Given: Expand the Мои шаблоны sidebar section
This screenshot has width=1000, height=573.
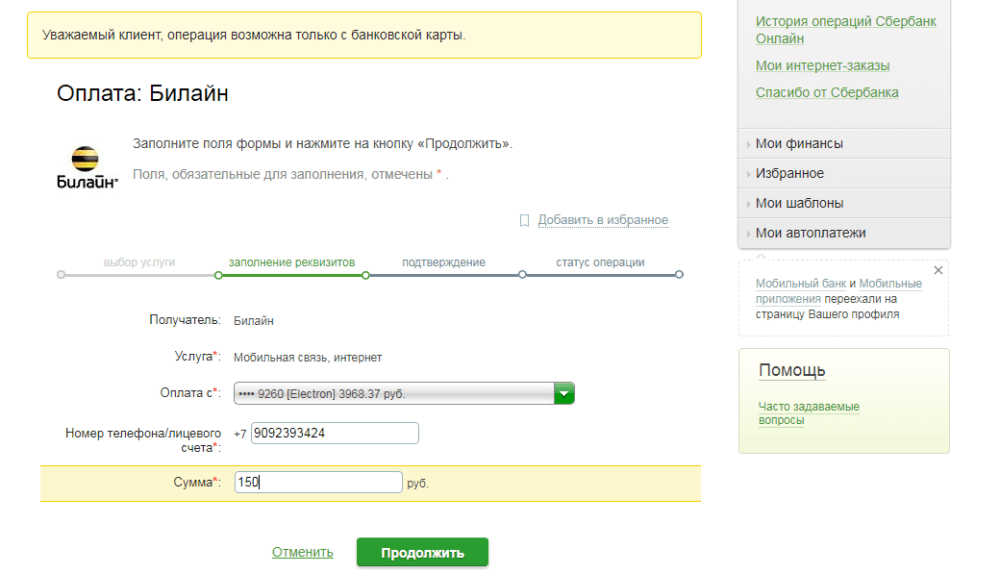Looking at the screenshot, I should pyautogui.click(x=844, y=204).
